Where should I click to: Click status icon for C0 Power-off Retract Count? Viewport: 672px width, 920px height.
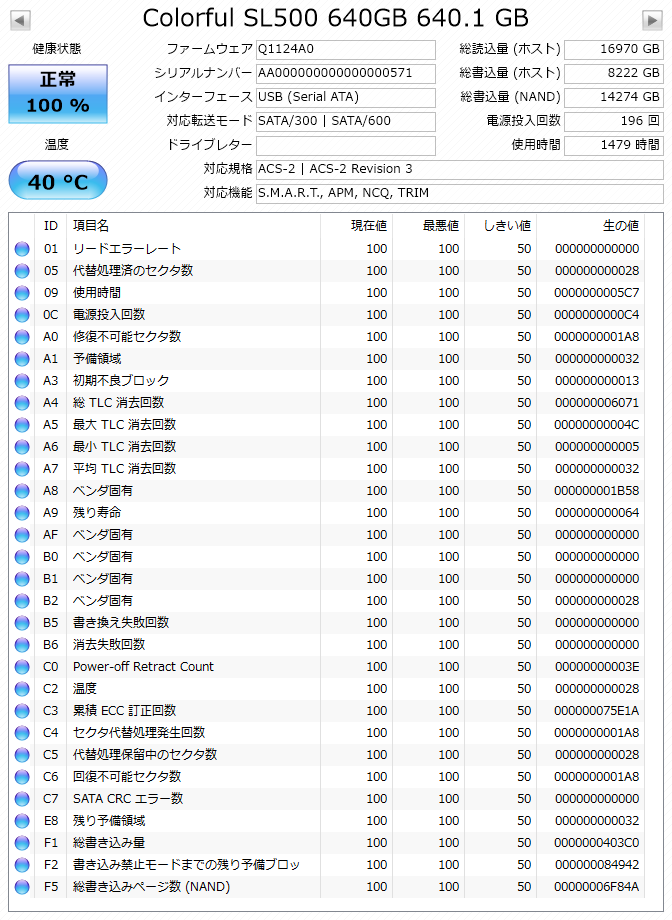point(22,667)
